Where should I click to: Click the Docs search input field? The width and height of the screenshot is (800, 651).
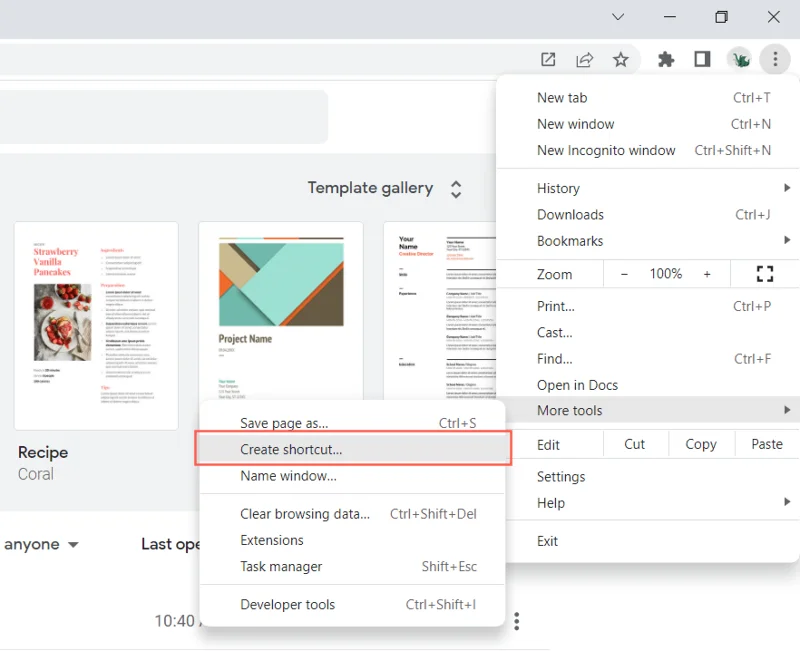pyautogui.click(x=164, y=117)
